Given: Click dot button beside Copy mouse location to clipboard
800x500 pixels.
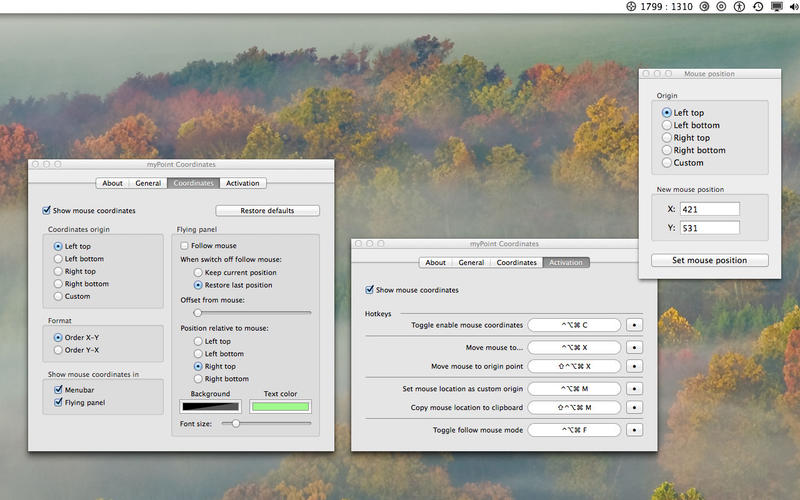Looking at the screenshot, I should (634, 408).
